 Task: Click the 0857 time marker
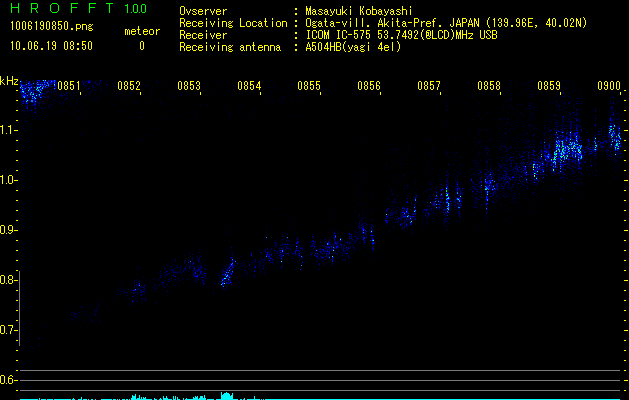(x=429, y=86)
